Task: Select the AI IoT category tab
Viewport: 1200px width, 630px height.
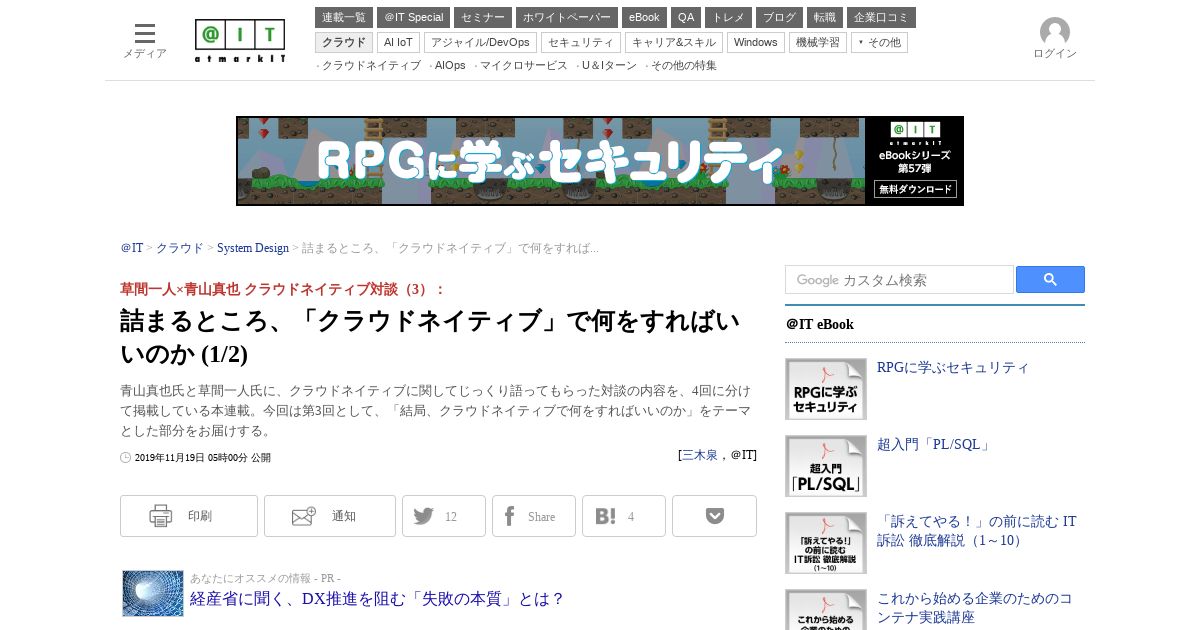Action: [398, 42]
